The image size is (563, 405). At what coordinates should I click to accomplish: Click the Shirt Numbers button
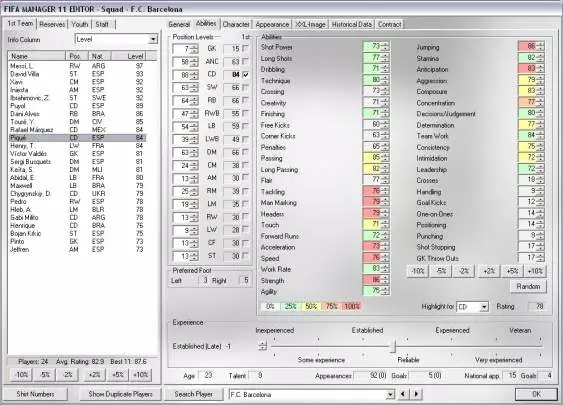pyautogui.click(x=35, y=394)
